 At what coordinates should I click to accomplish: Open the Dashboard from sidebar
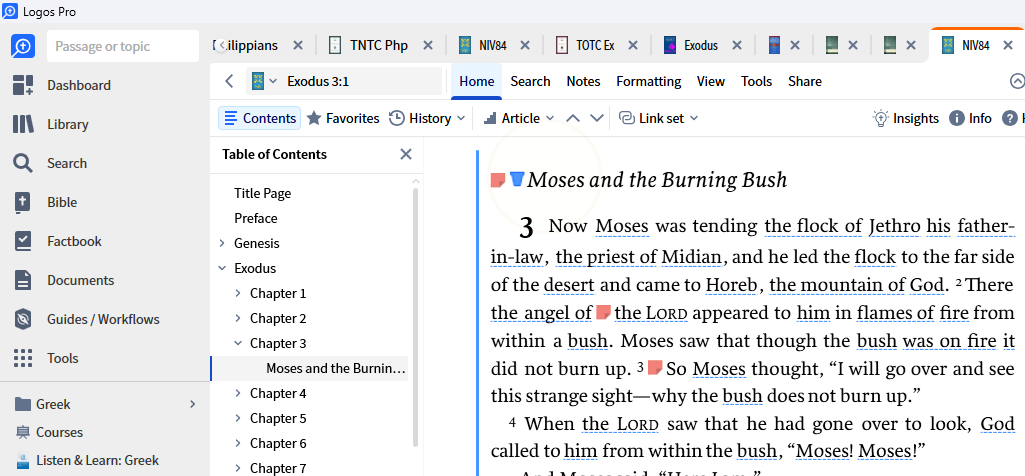tap(62, 85)
